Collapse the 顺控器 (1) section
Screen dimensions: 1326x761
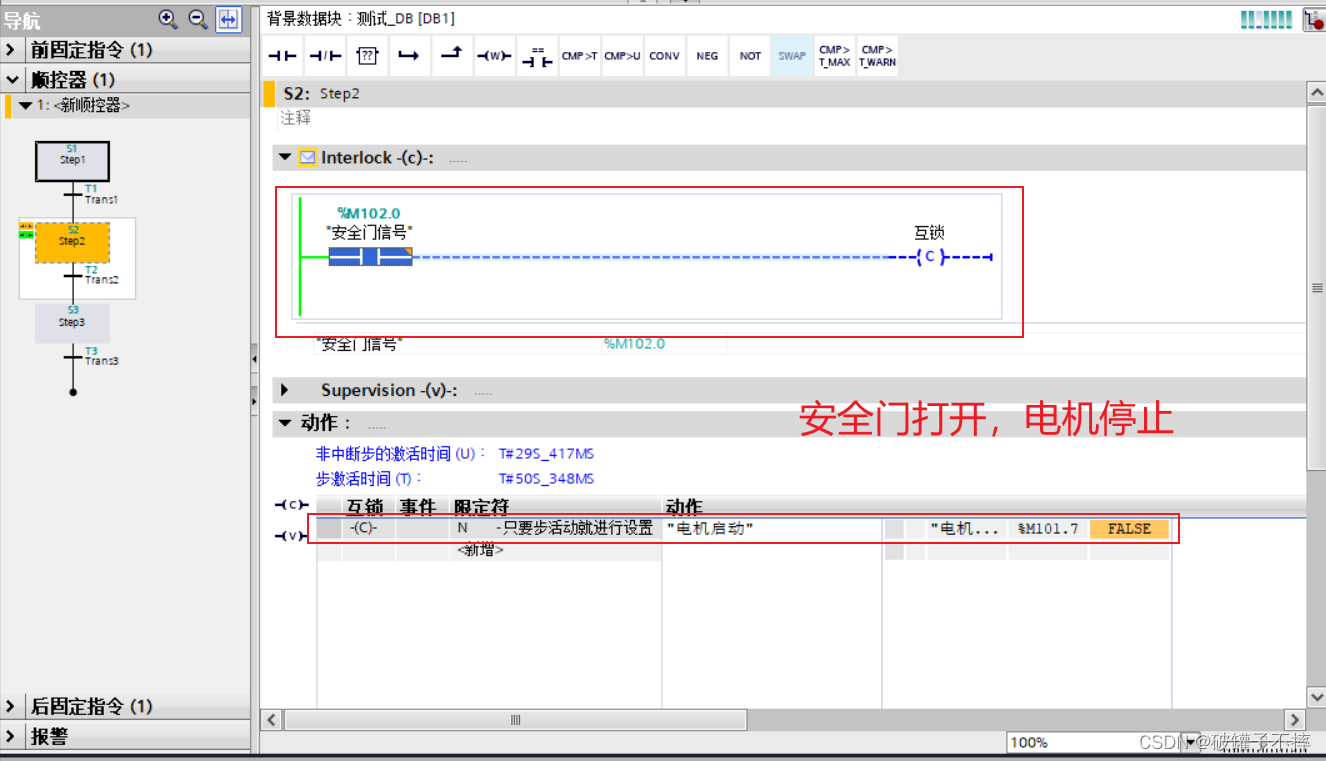click(11, 79)
